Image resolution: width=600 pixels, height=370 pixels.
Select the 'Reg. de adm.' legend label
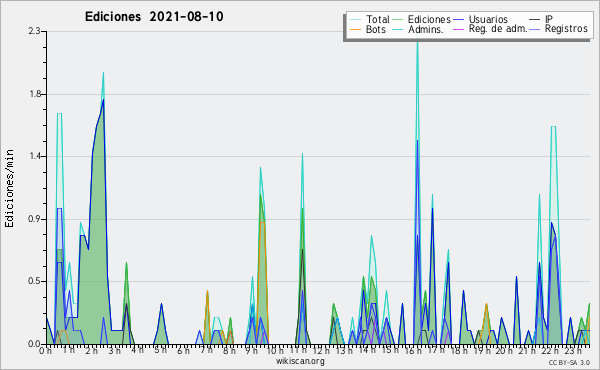point(498,29)
